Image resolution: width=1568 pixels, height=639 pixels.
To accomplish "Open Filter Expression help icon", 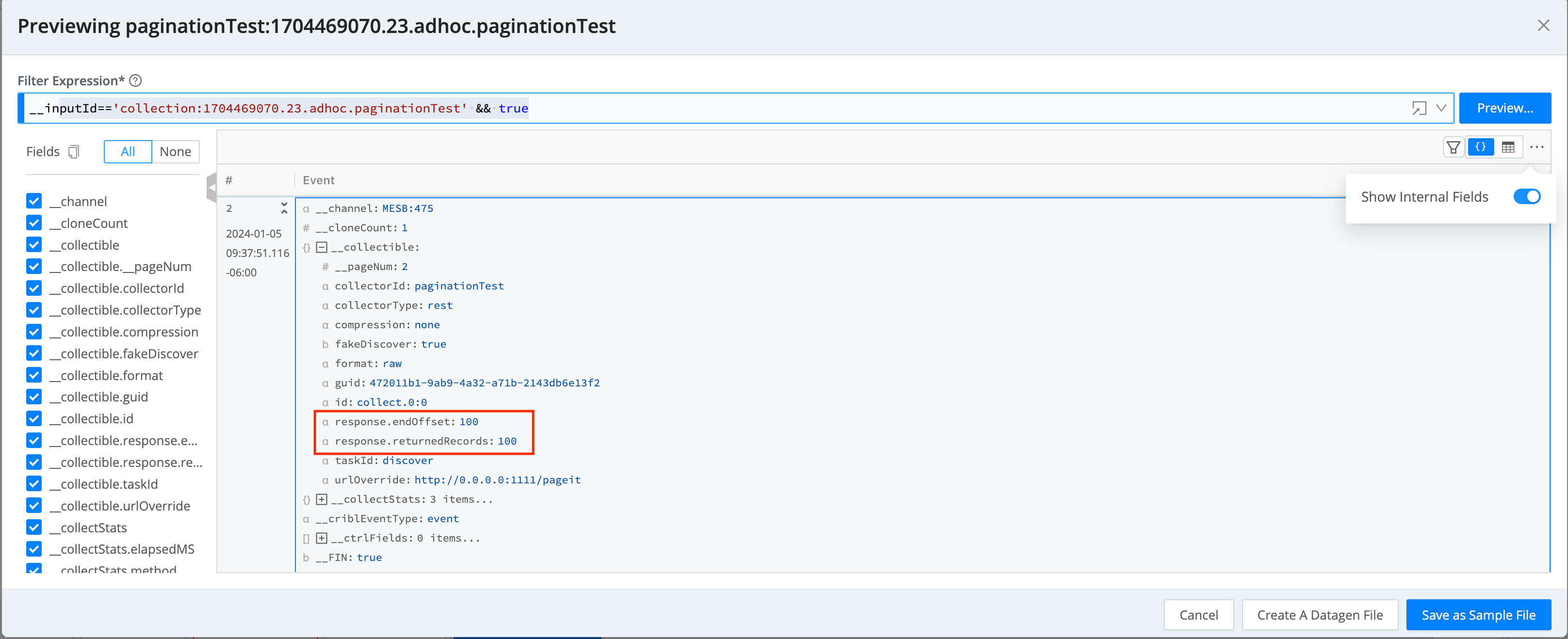I will tap(136, 80).
